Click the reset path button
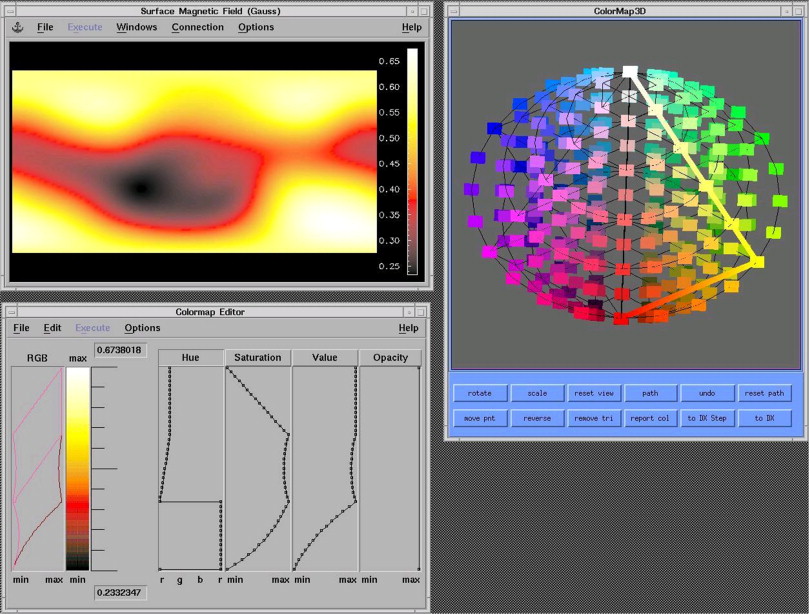 pos(764,393)
